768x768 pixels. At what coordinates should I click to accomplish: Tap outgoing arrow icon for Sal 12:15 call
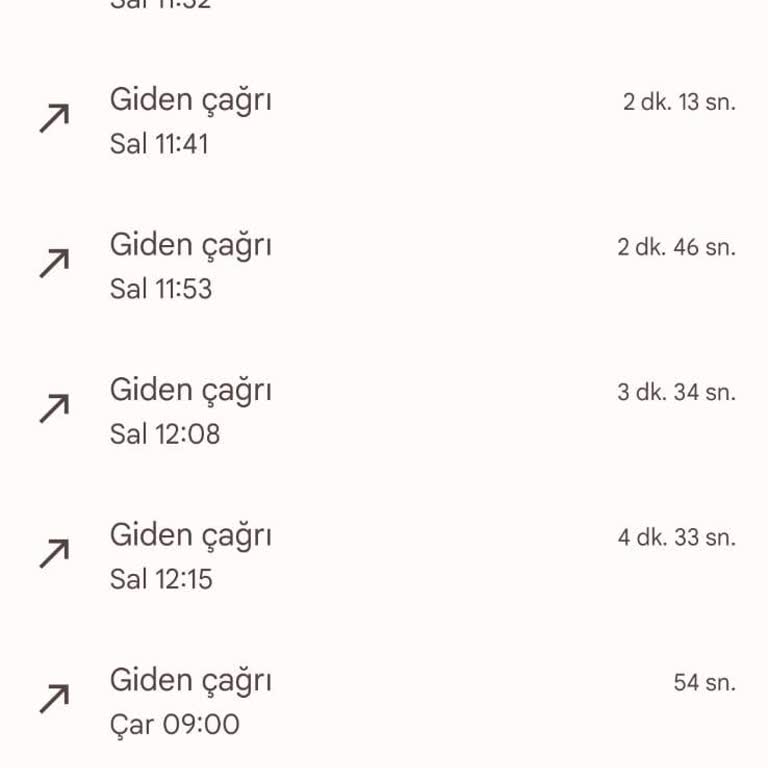pyautogui.click(x=54, y=553)
